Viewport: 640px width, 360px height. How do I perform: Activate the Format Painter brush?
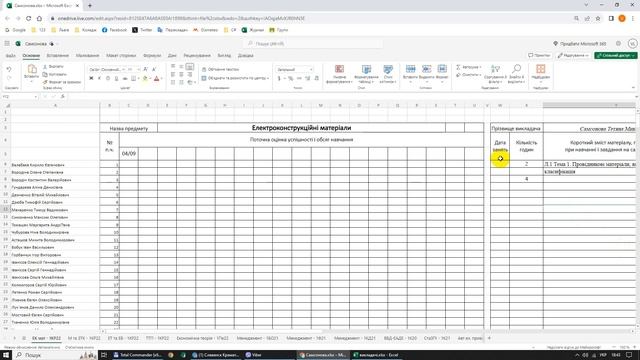pos(61,82)
